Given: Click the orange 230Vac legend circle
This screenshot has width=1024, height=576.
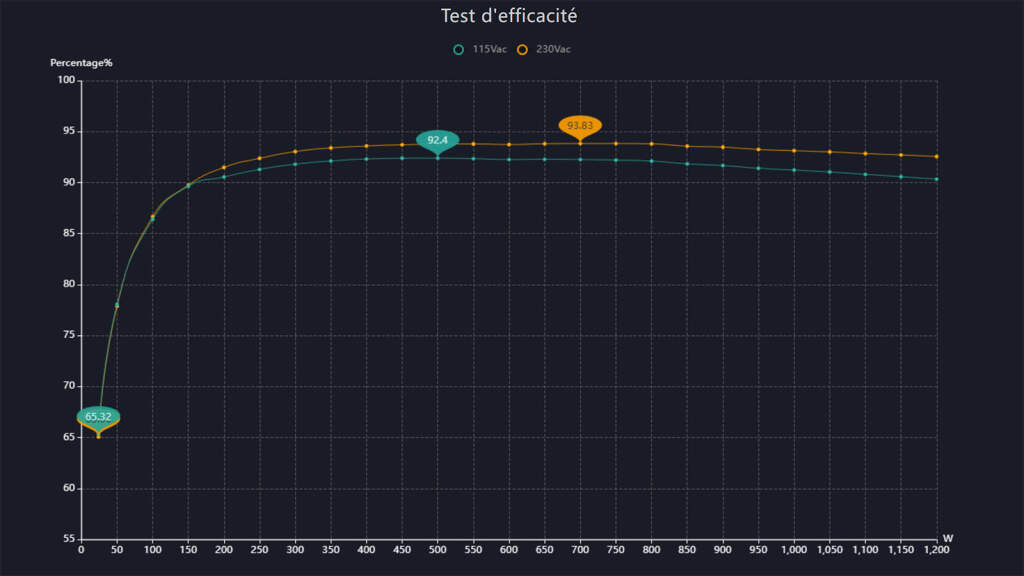Looking at the screenshot, I should tap(522, 49).
